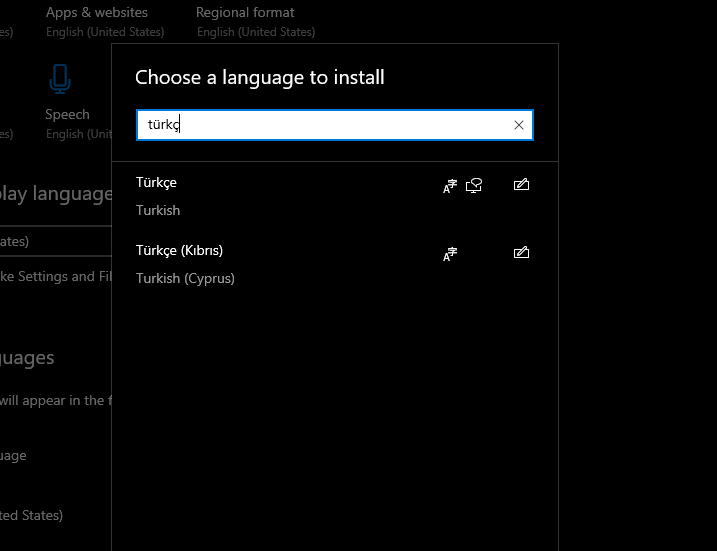717x551 pixels.
Task: Select Türkçe (Kıbrıs) from the list
Action: point(179,250)
